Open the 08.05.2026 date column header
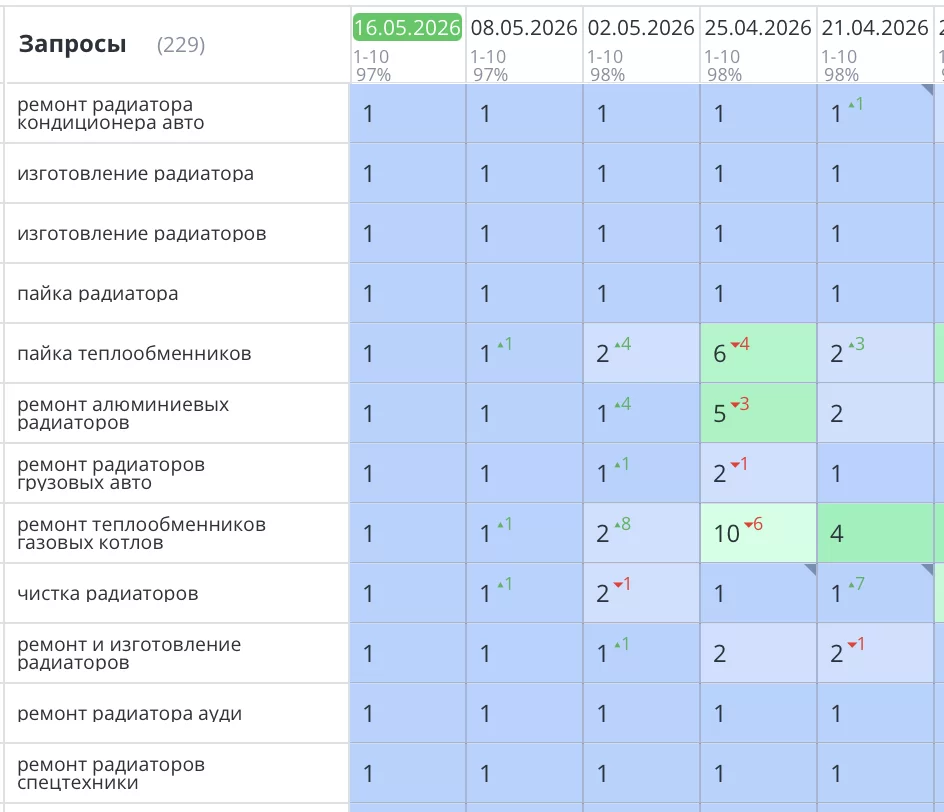 click(524, 28)
